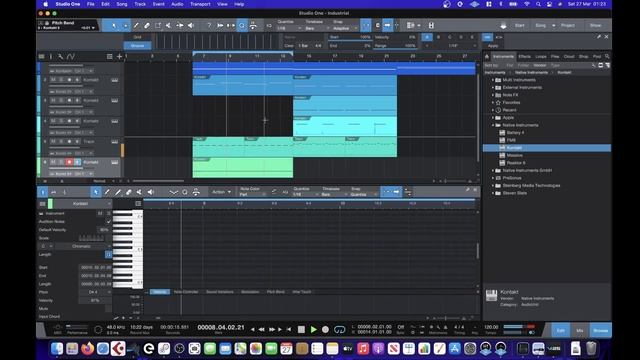Switch to the Effects browser tab
The image size is (640, 360).
[524, 56]
